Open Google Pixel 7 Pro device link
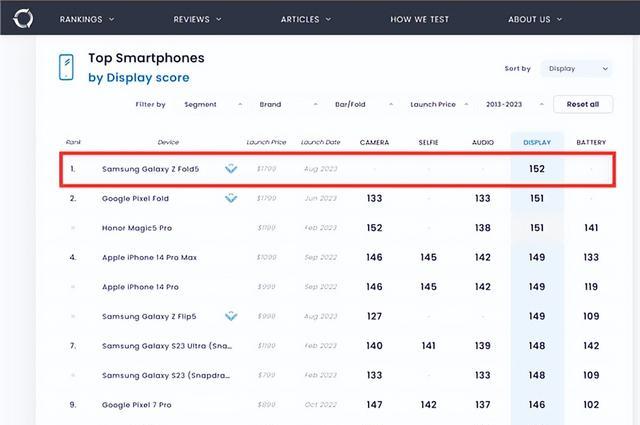 coord(136,405)
